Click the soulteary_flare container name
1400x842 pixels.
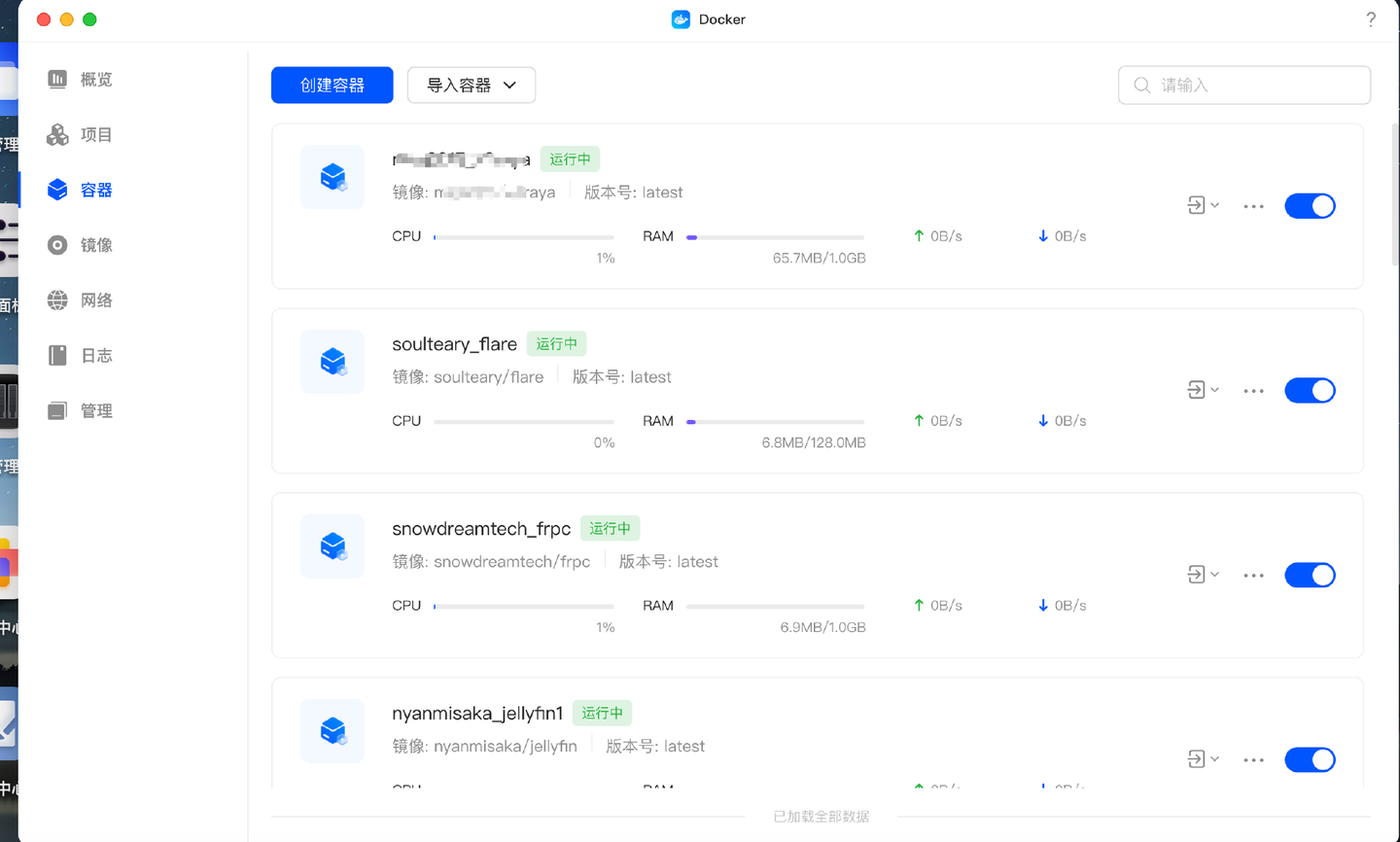point(454,344)
